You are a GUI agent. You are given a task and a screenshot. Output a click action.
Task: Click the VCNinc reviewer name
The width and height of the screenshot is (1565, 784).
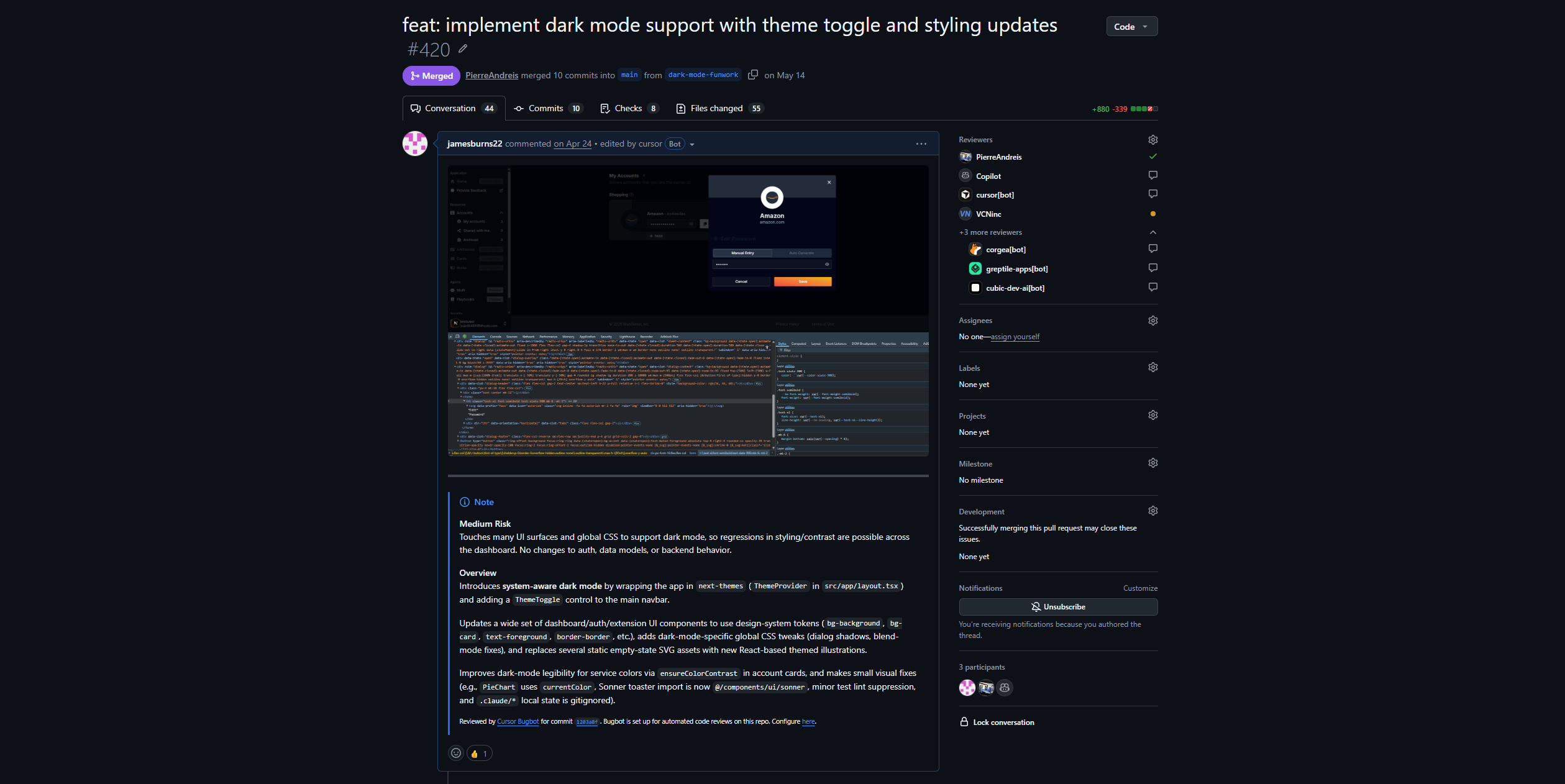(x=988, y=214)
